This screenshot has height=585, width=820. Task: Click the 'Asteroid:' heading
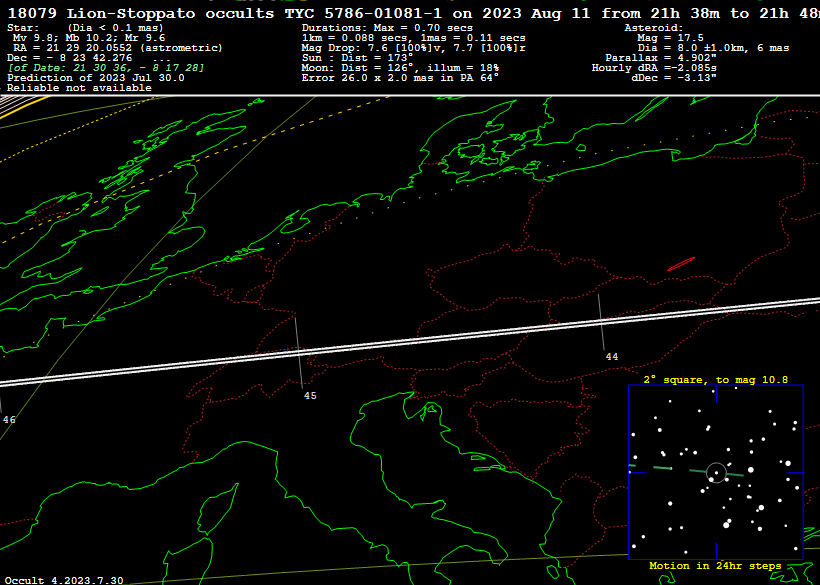(654, 28)
